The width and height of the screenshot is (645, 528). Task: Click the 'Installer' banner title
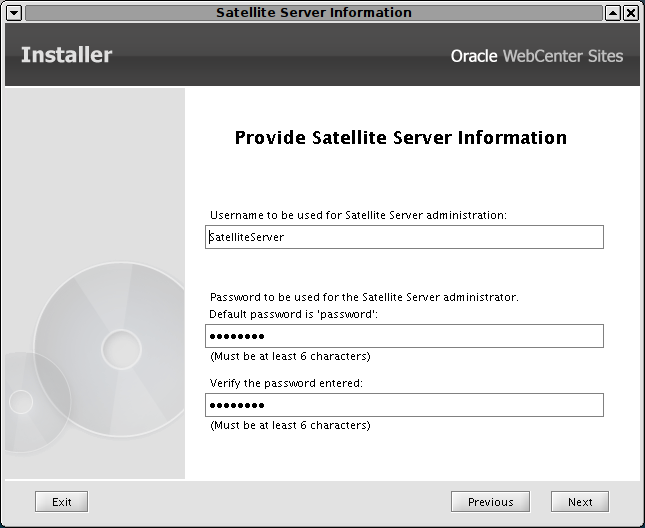pyautogui.click(x=66, y=55)
